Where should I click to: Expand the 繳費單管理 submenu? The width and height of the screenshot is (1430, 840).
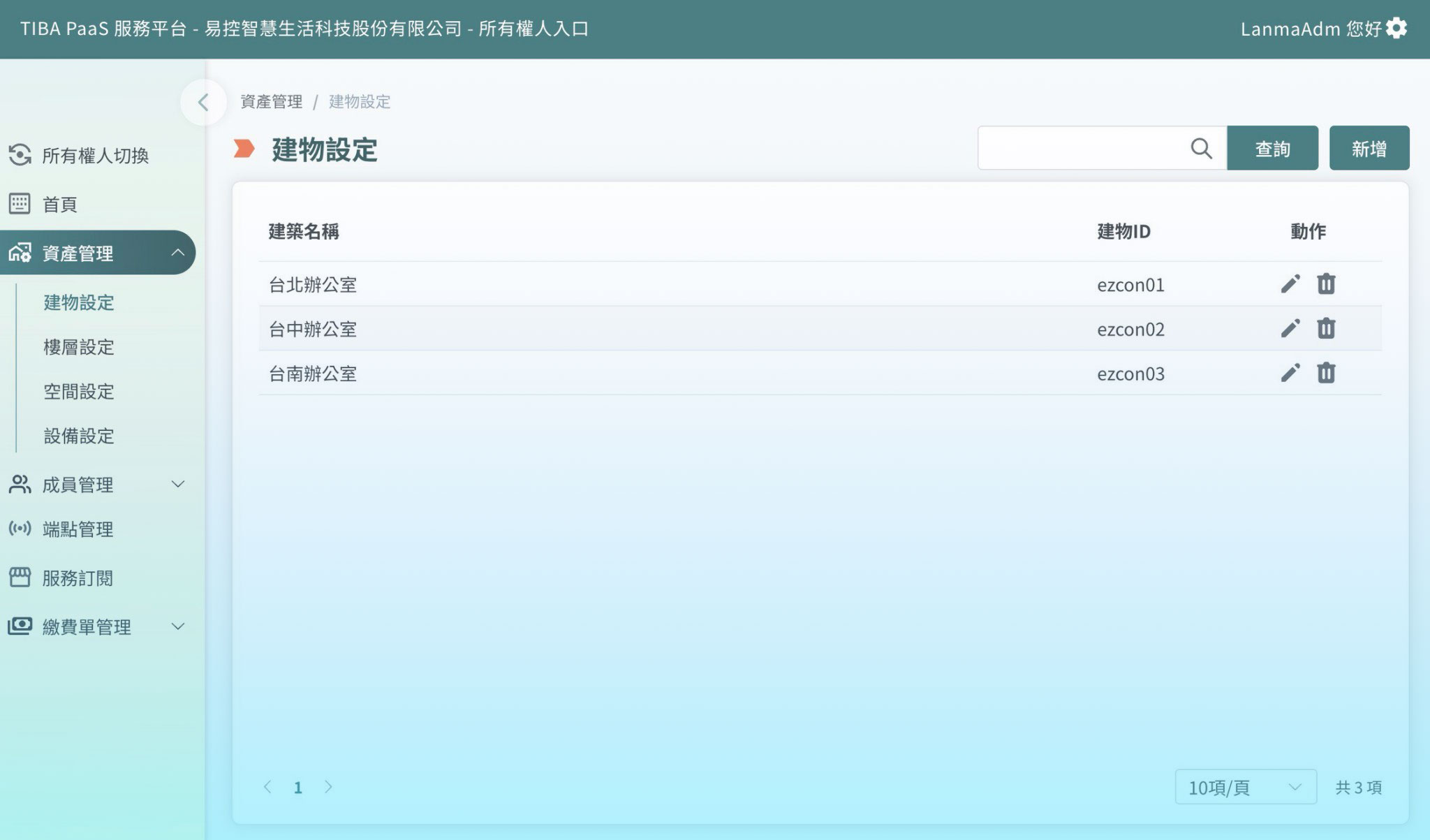point(178,627)
